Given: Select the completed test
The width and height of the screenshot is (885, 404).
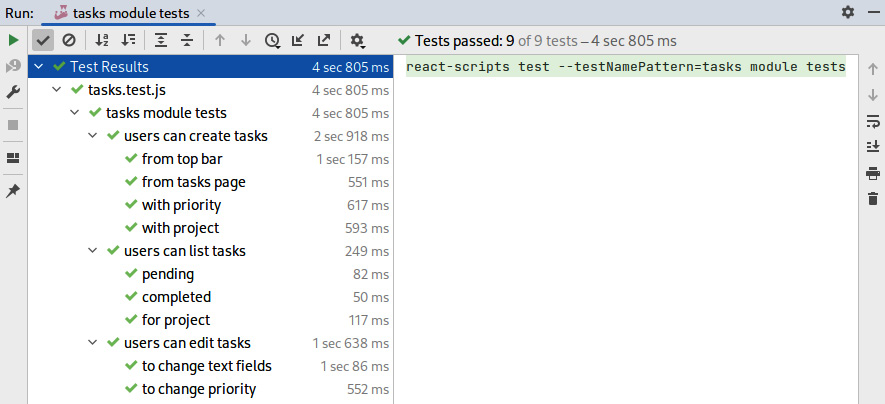Looking at the screenshot, I should point(211,297).
